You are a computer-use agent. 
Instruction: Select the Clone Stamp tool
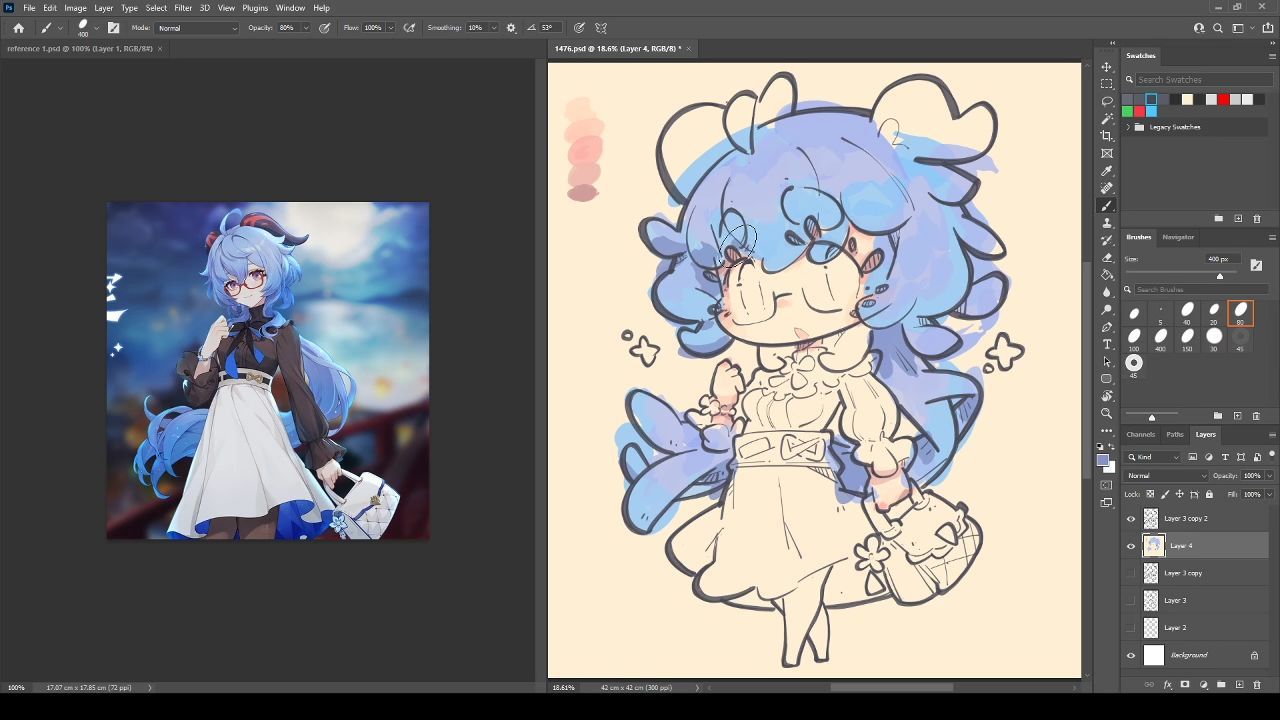click(x=1107, y=223)
